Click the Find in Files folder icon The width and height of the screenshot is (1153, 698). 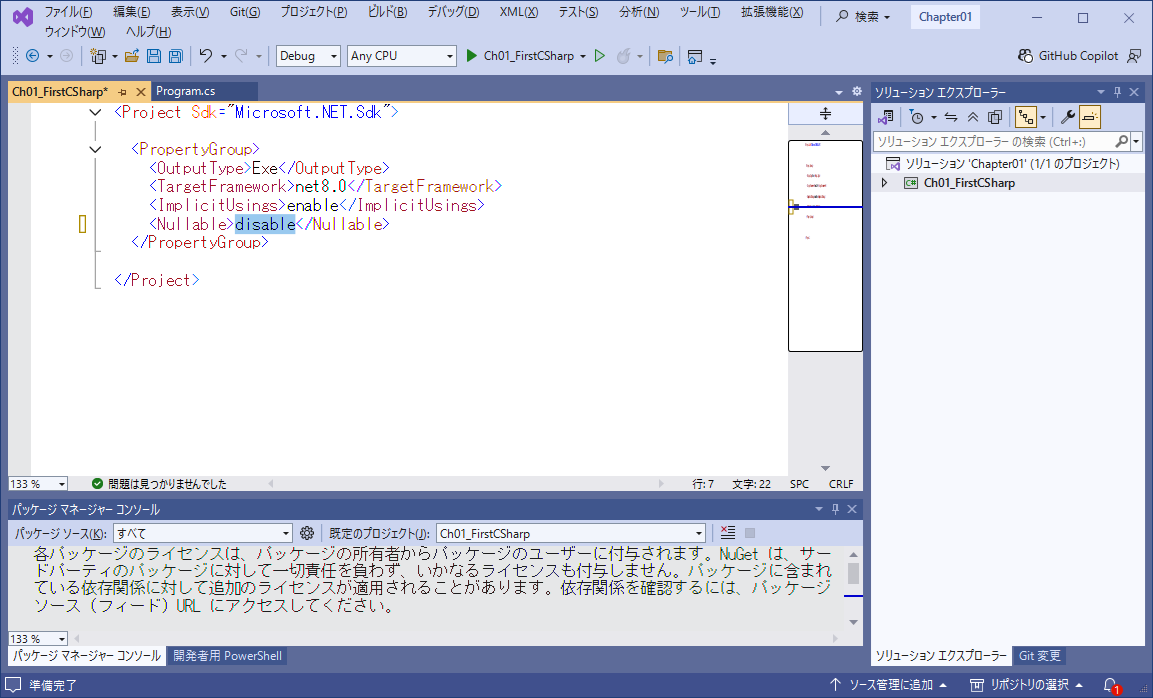pyautogui.click(x=665, y=56)
